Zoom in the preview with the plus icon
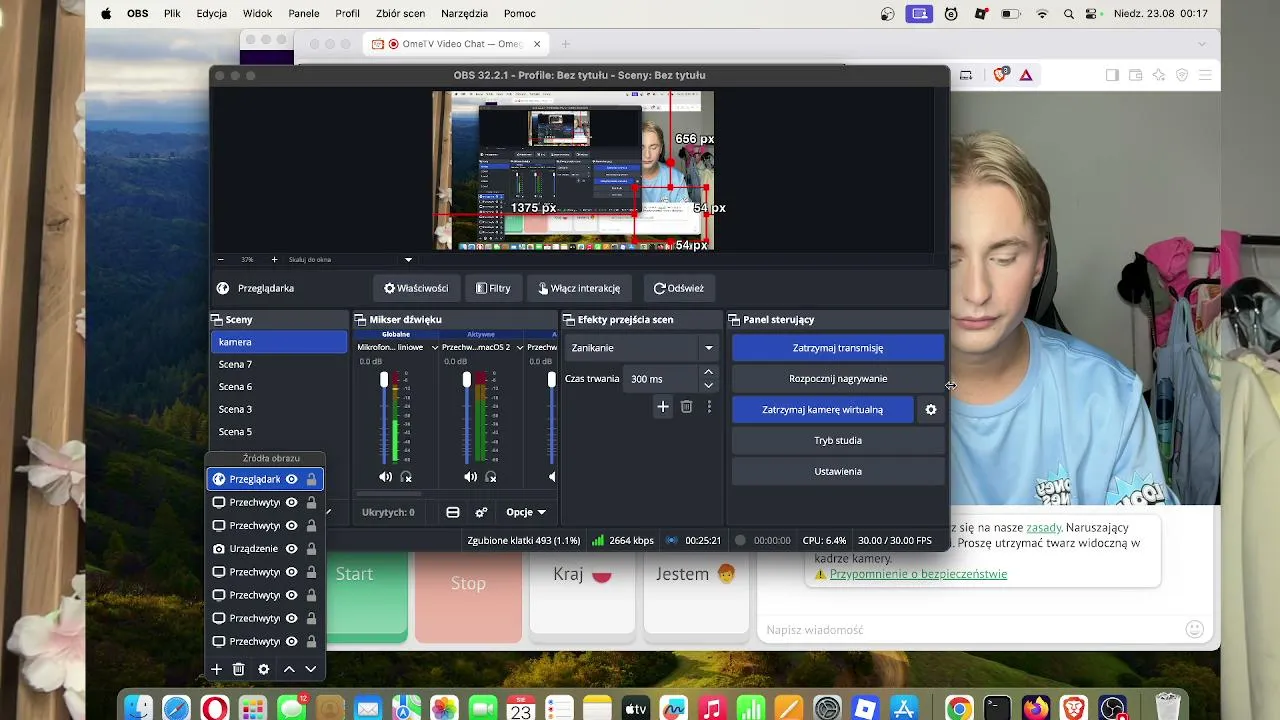Image resolution: width=1280 pixels, height=720 pixels. click(x=274, y=259)
